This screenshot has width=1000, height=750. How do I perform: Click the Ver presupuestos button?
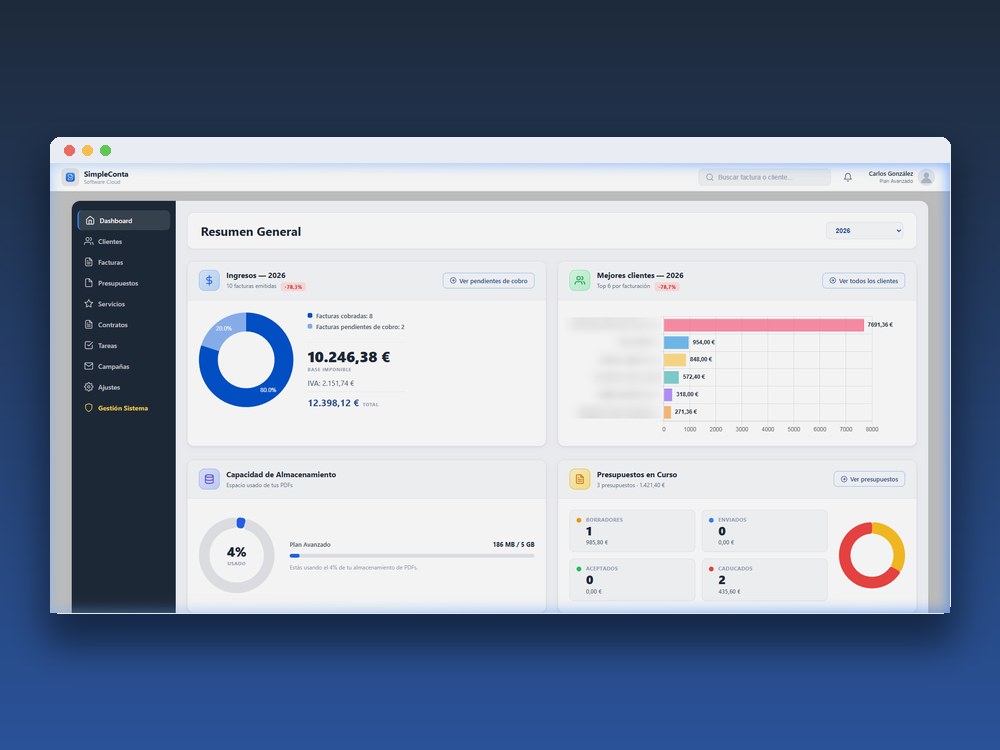pyautogui.click(x=869, y=479)
